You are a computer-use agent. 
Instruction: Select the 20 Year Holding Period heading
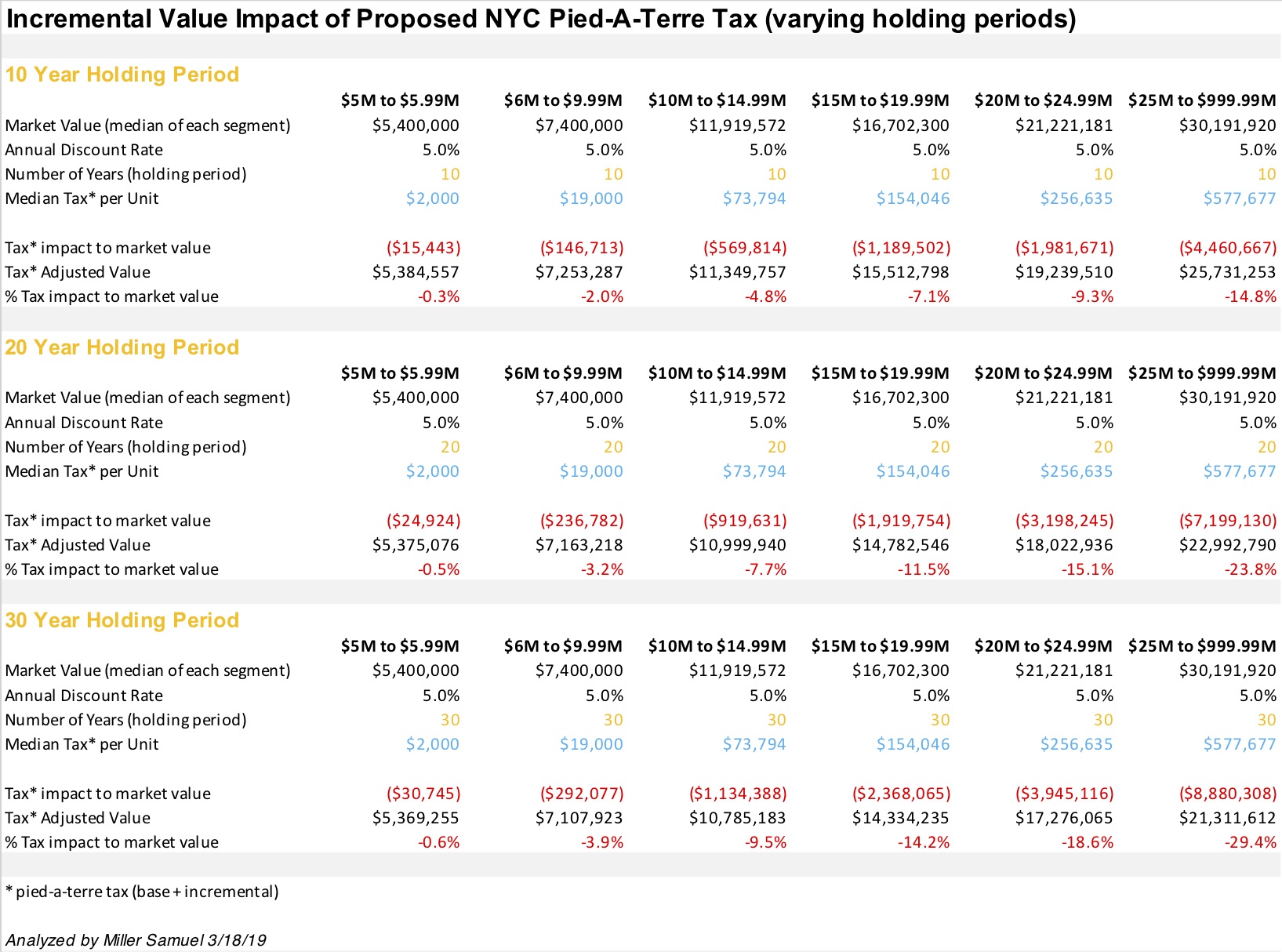(122, 347)
